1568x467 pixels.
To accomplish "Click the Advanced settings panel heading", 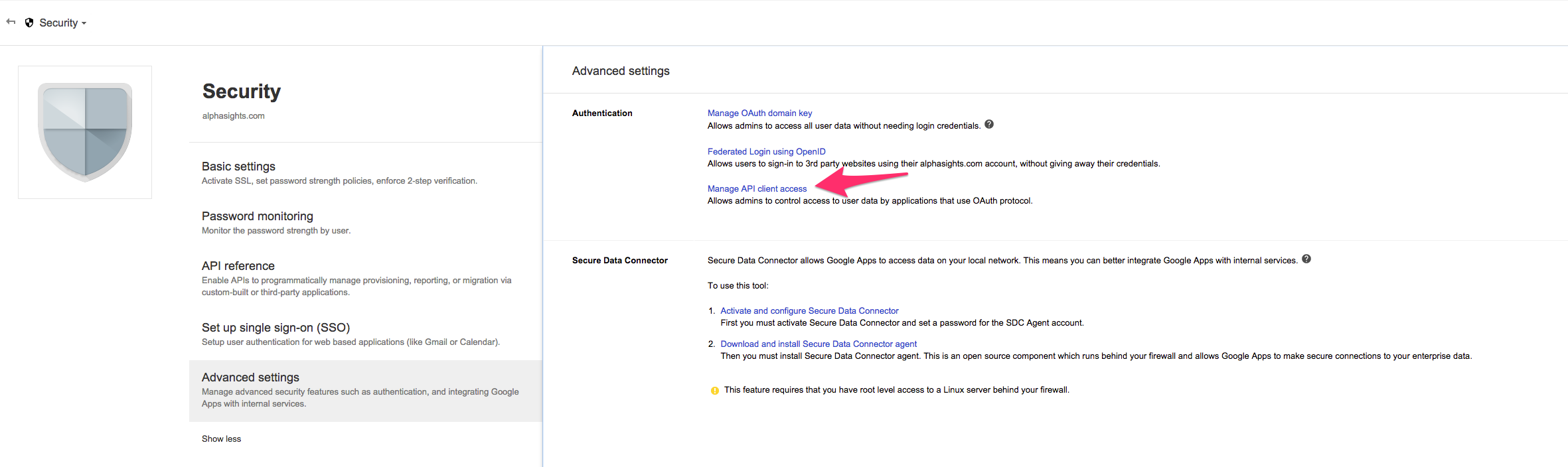I will (621, 71).
